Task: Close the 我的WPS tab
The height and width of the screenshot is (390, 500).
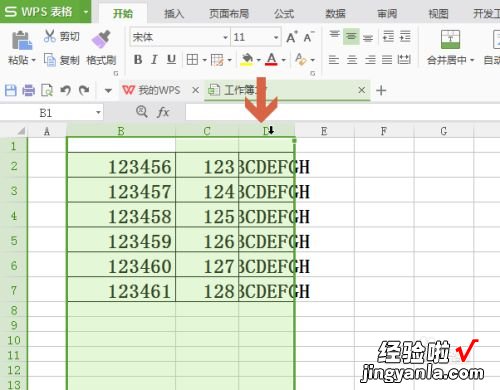Action: (x=196, y=90)
